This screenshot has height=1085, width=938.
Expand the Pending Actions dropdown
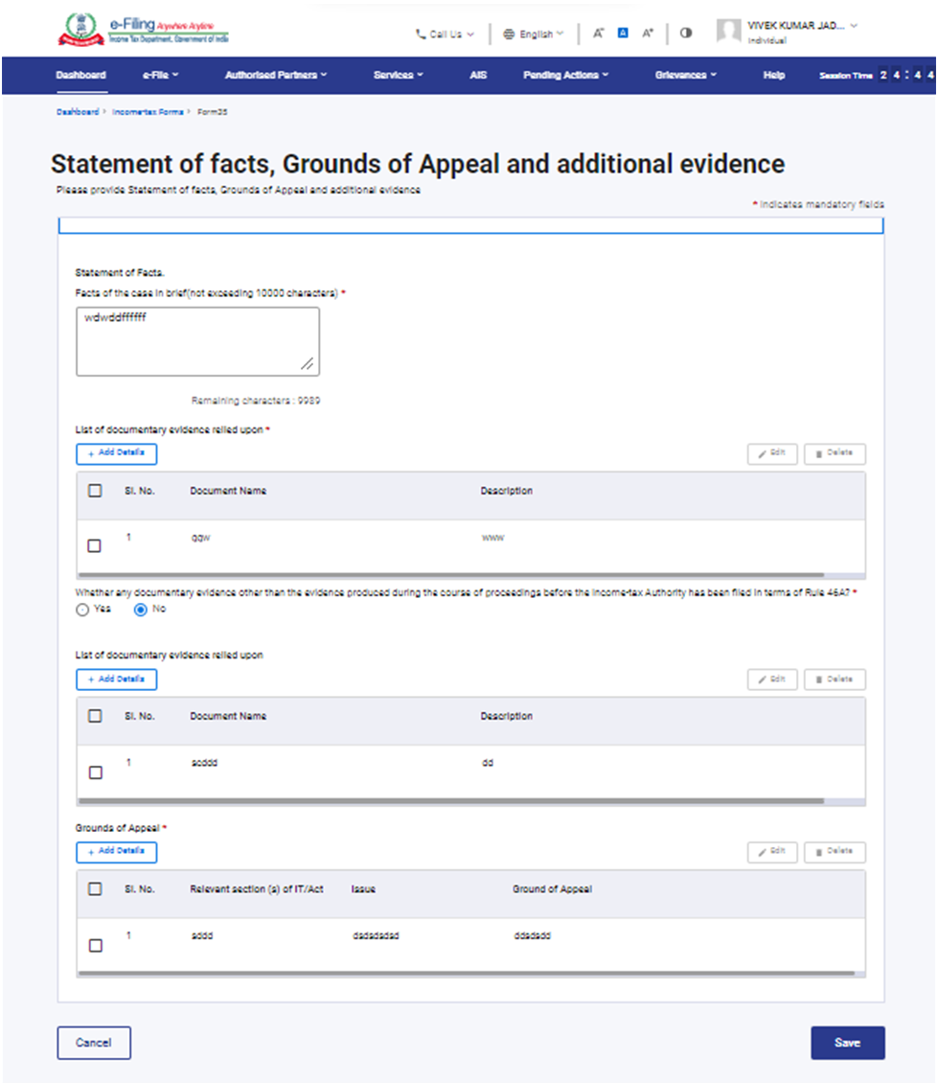coord(565,75)
